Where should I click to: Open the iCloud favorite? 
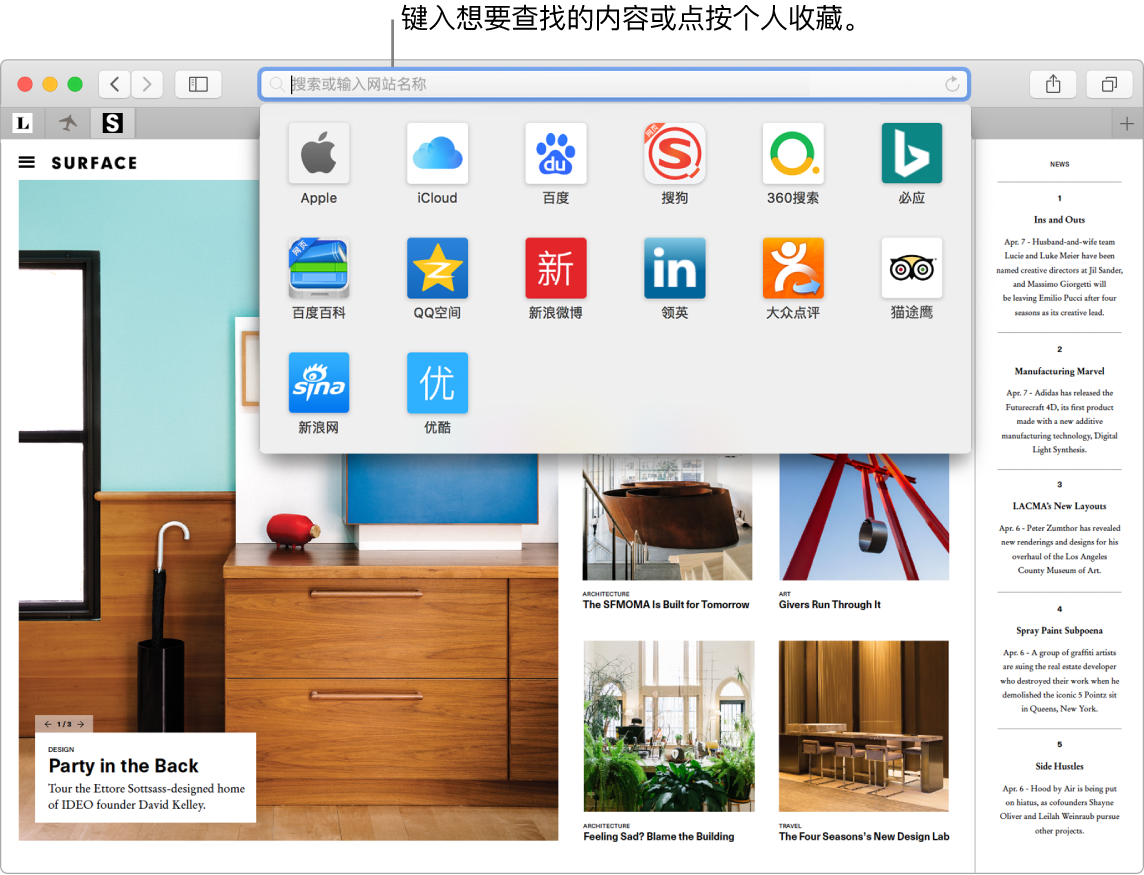pyautogui.click(x=437, y=153)
